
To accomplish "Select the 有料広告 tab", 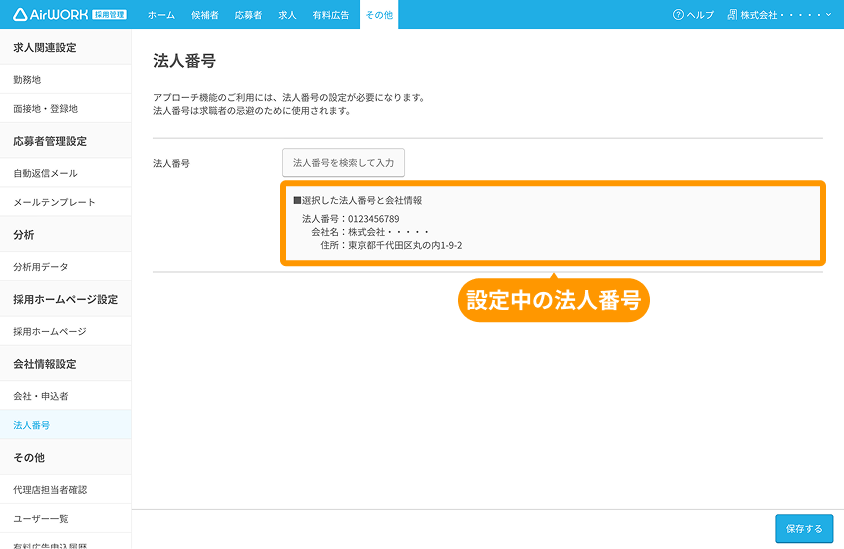I will point(330,15).
